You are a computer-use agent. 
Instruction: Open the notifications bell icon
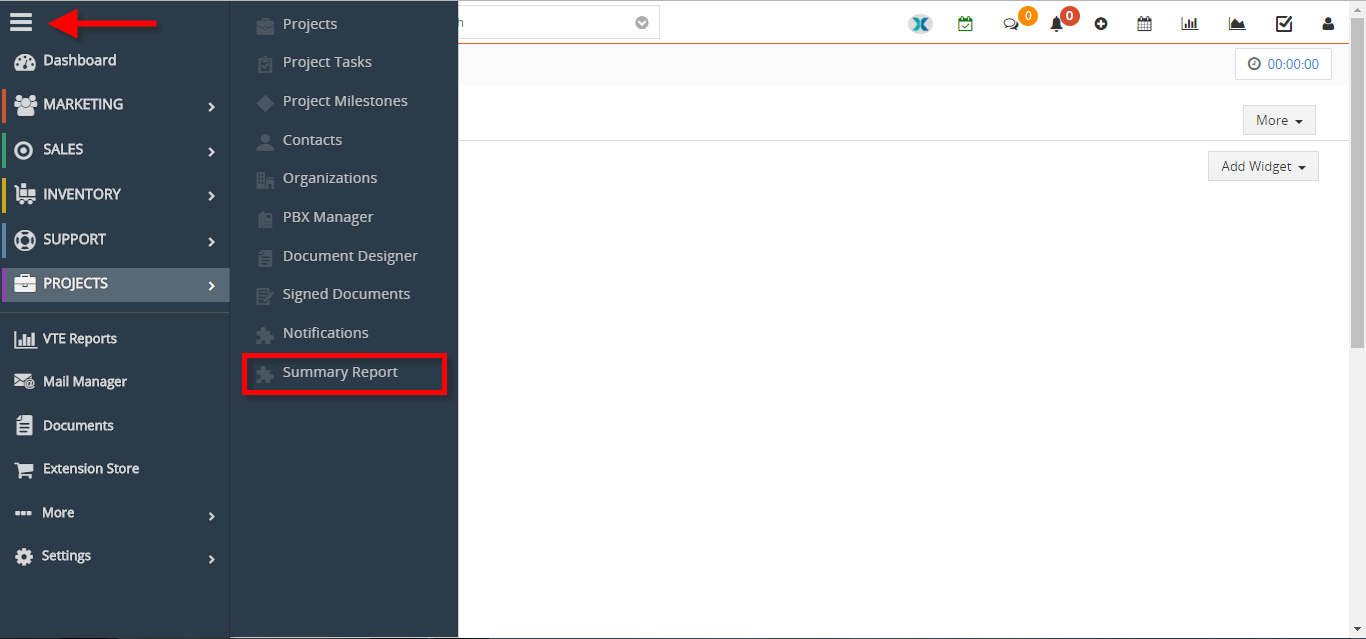(1056, 24)
